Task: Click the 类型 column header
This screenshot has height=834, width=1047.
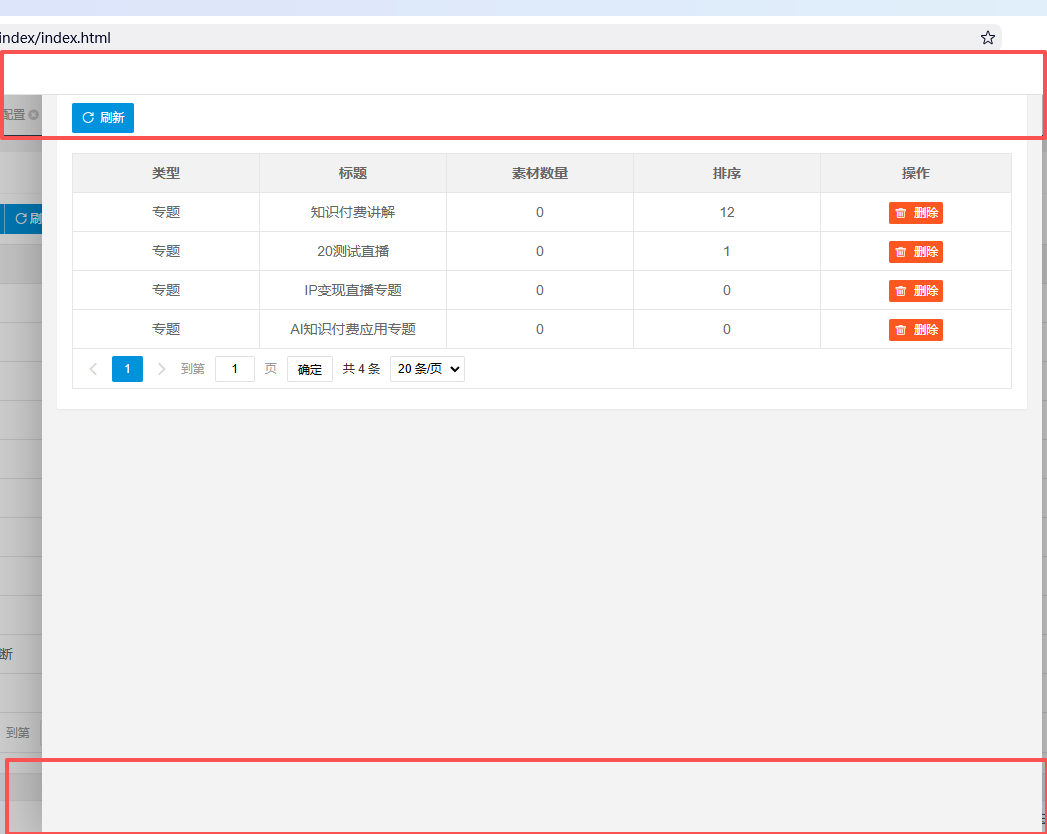Action: point(166,173)
